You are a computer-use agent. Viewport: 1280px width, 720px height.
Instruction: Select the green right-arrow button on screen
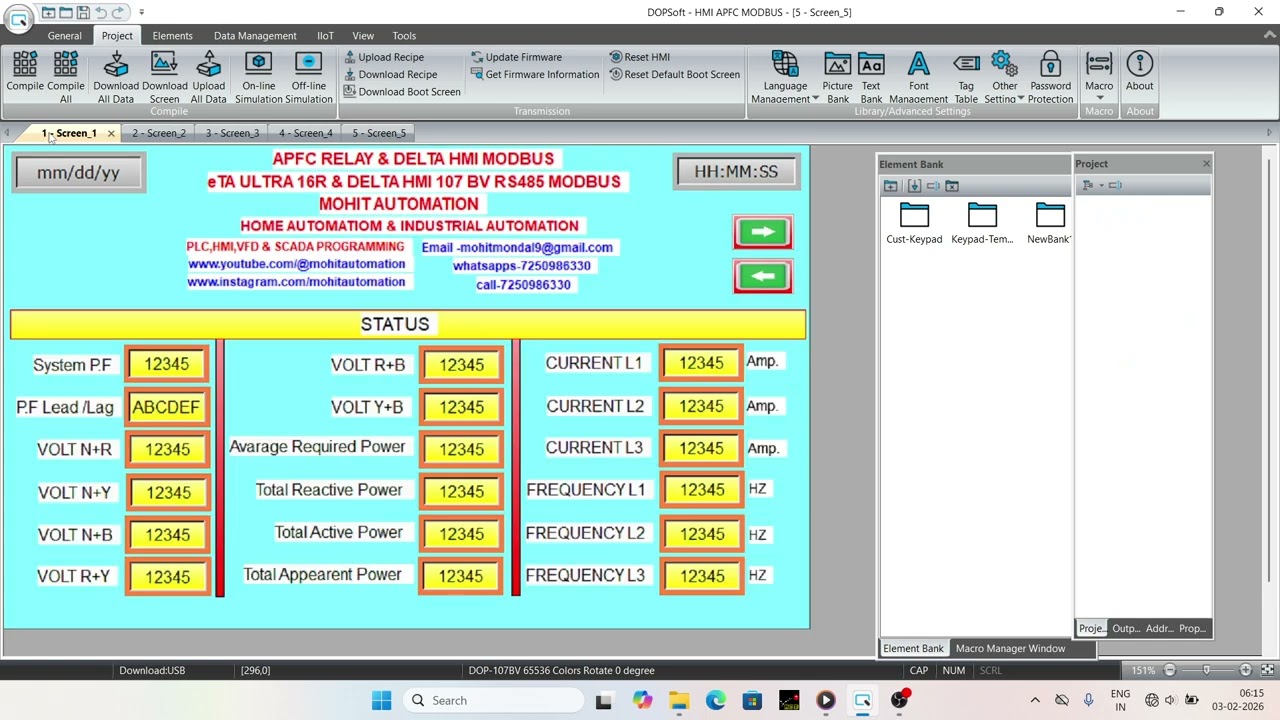point(763,232)
